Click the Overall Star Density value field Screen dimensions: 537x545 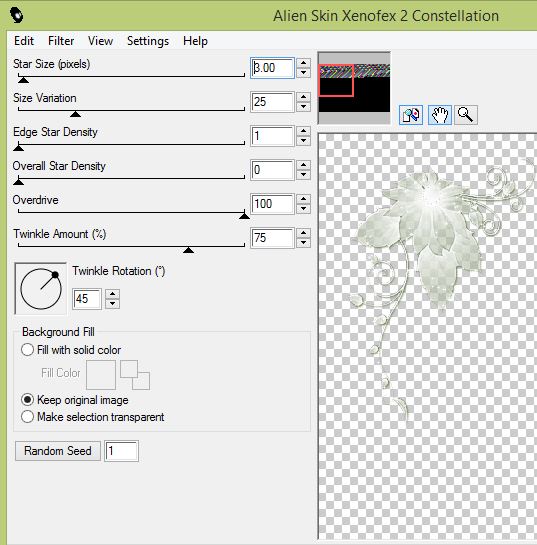272,170
